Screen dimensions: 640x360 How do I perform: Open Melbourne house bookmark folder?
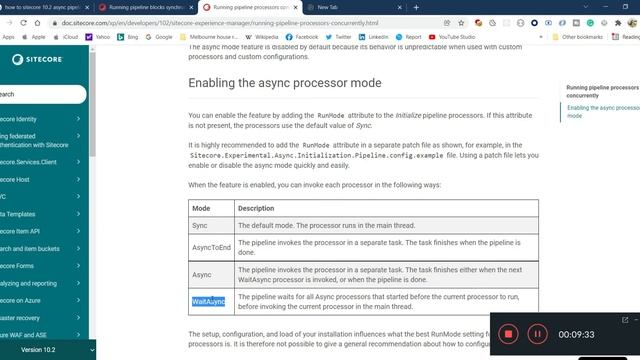209,37
